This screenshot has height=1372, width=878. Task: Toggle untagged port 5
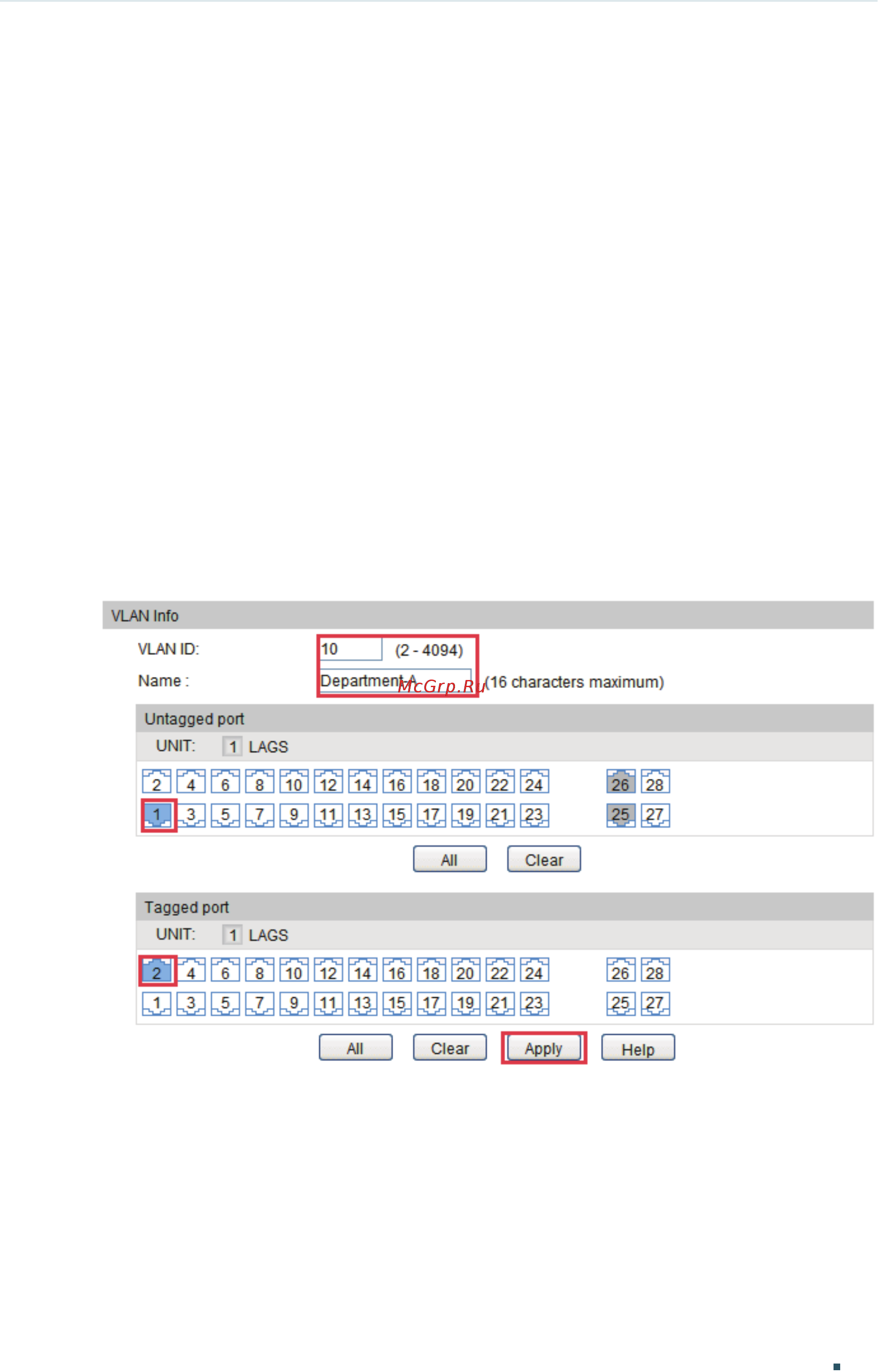pos(225,815)
